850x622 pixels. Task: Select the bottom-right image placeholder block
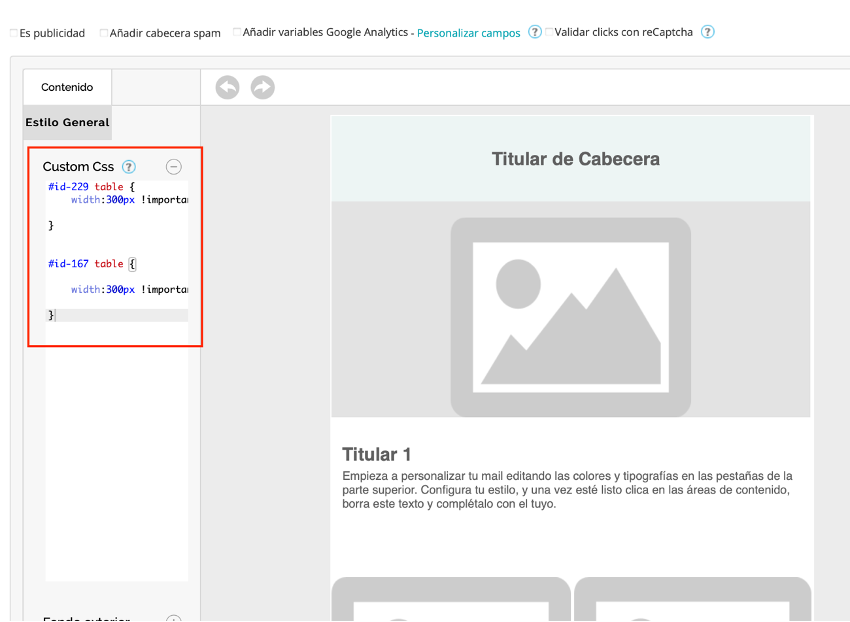[692, 599]
